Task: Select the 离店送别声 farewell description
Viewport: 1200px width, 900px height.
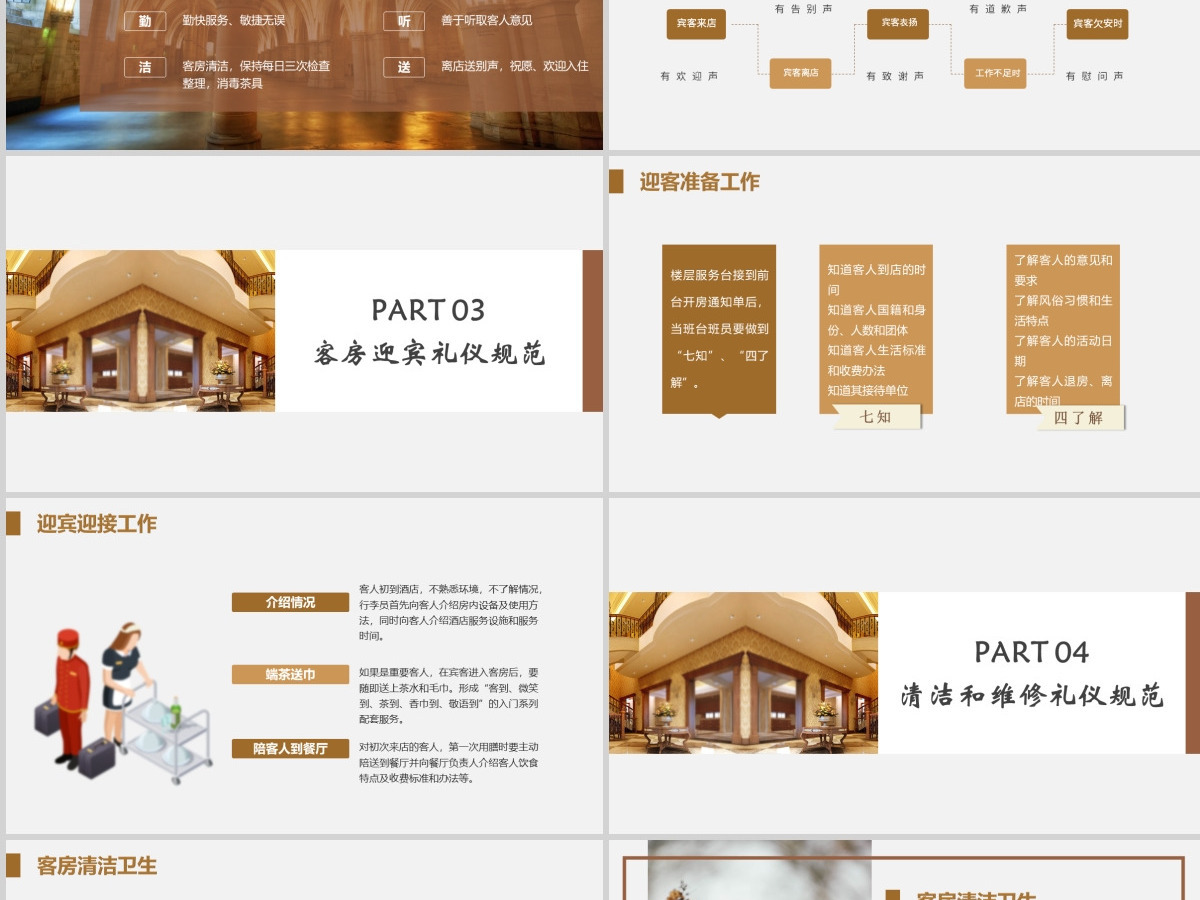Action: pyautogui.click(x=514, y=67)
